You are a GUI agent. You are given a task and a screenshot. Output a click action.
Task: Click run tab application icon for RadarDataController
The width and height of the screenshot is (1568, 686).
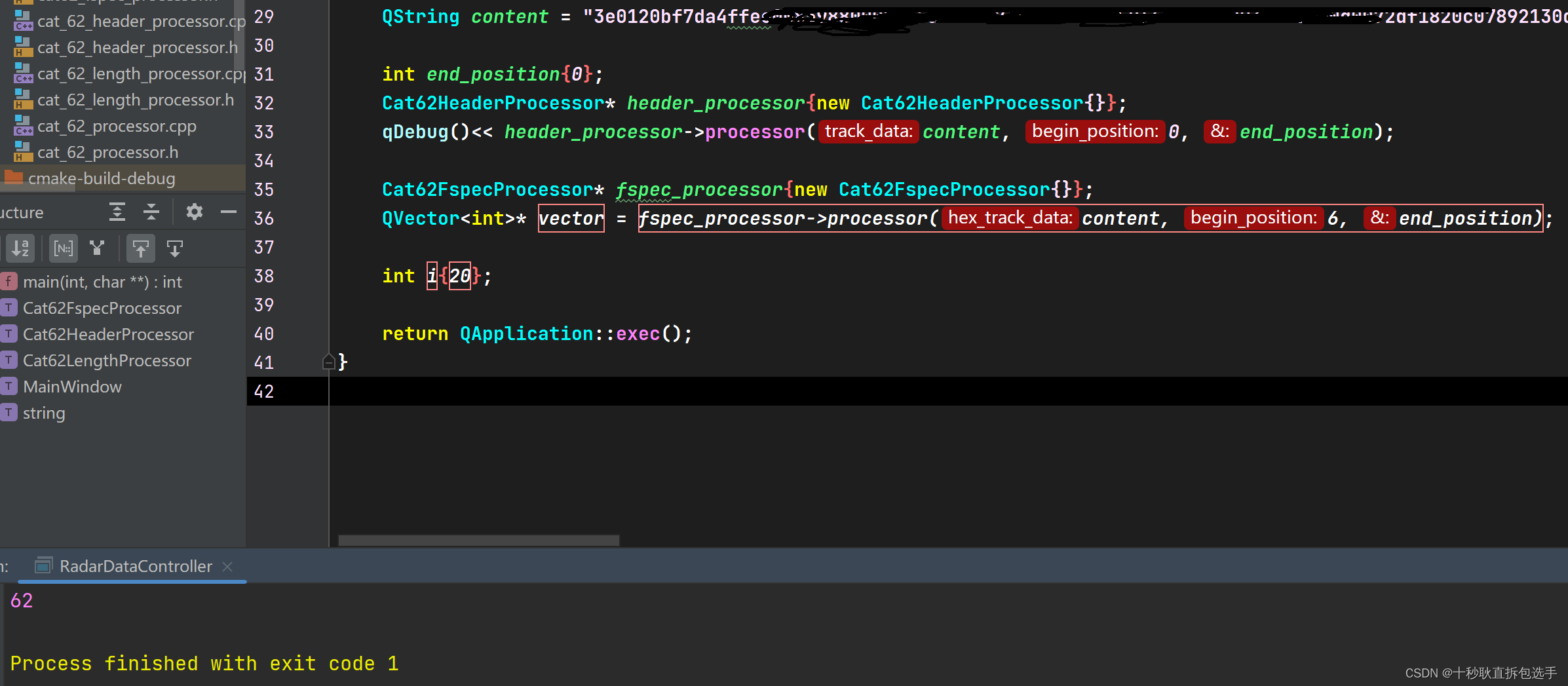tap(44, 565)
